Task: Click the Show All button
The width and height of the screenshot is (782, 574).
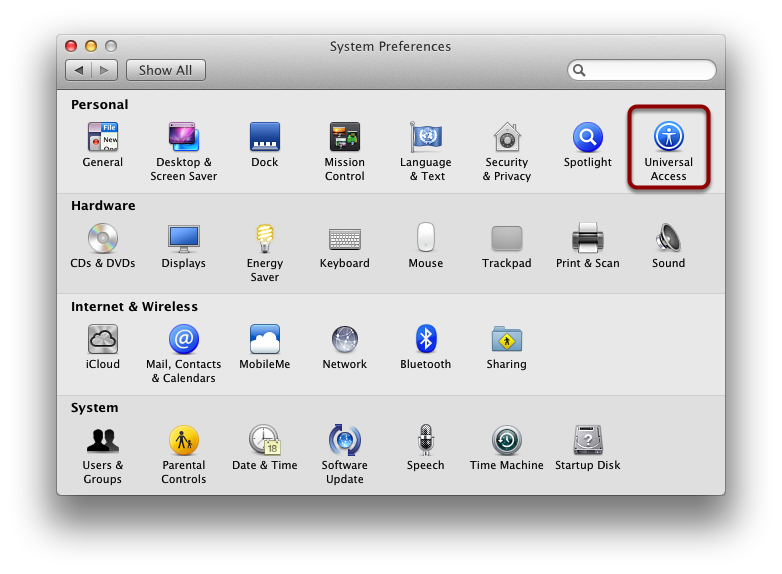Action: [166, 70]
